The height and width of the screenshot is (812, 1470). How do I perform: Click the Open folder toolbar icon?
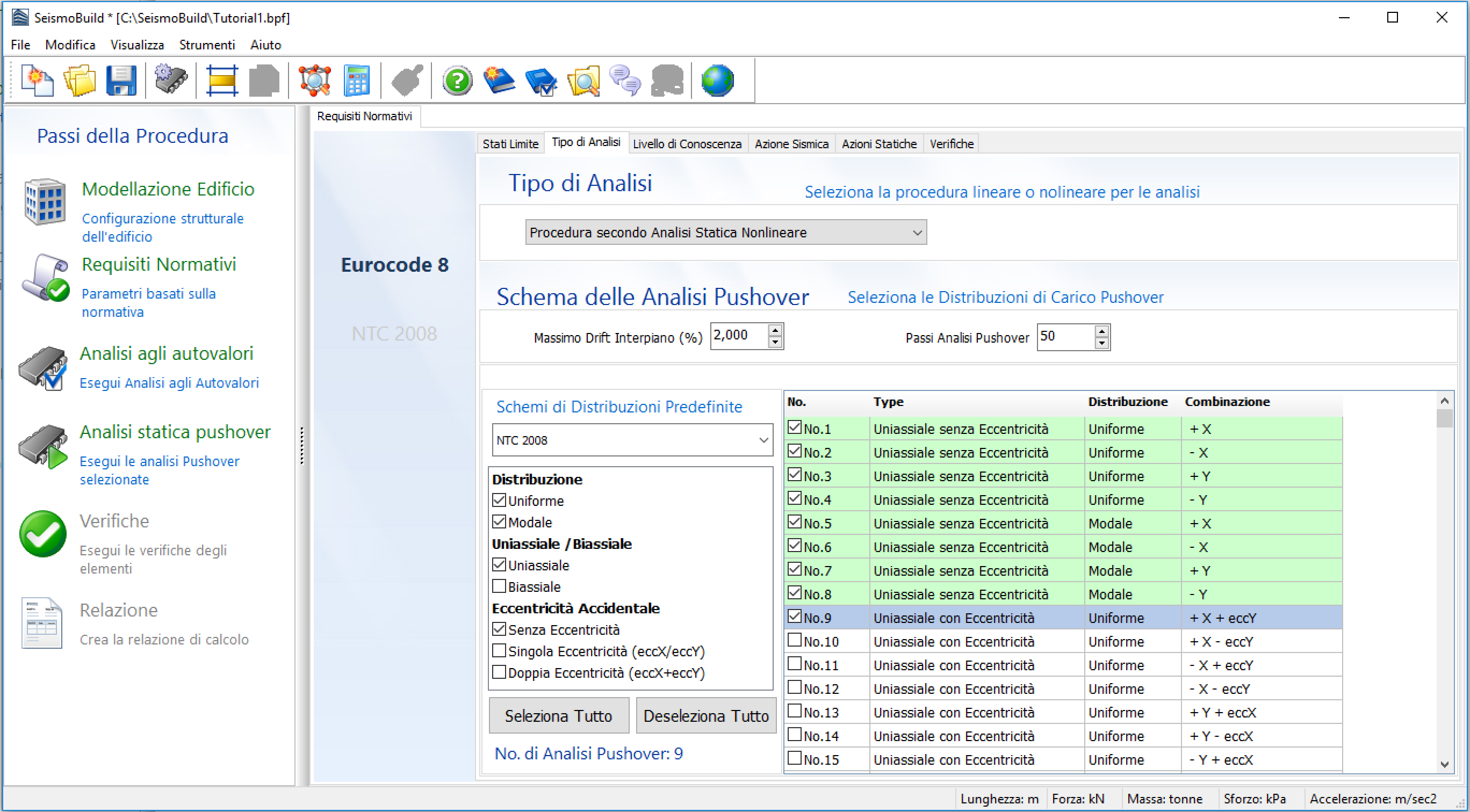tap(80, 81)
